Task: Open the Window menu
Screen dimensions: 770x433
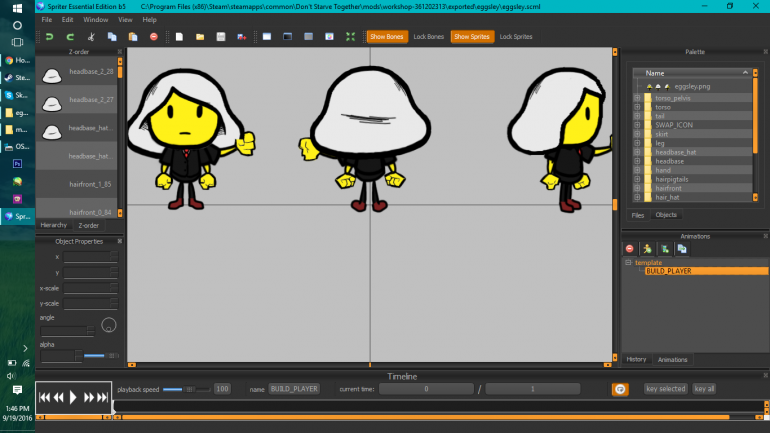Action: click(95, 20)
